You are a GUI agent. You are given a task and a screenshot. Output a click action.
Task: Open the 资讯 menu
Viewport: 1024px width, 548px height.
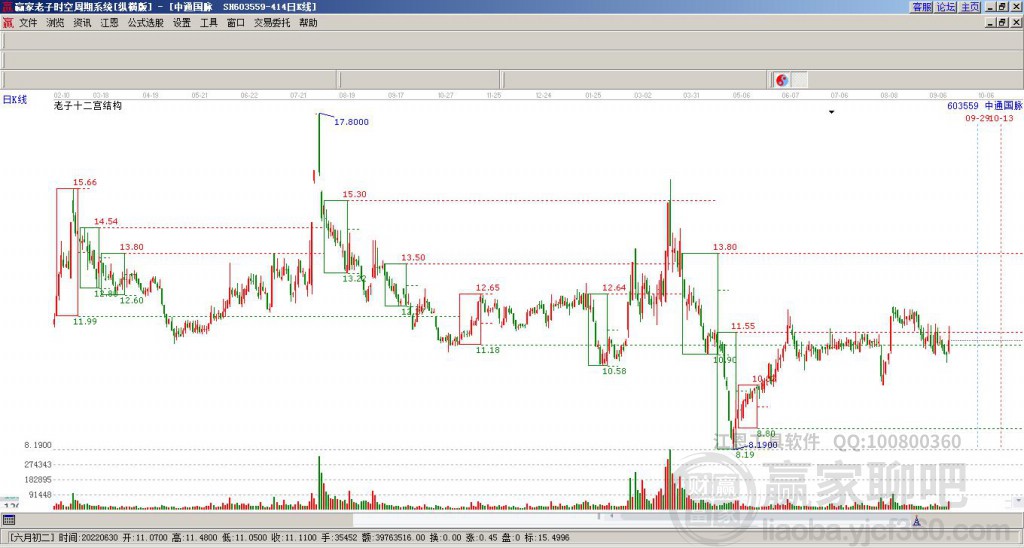click(82, 23)
